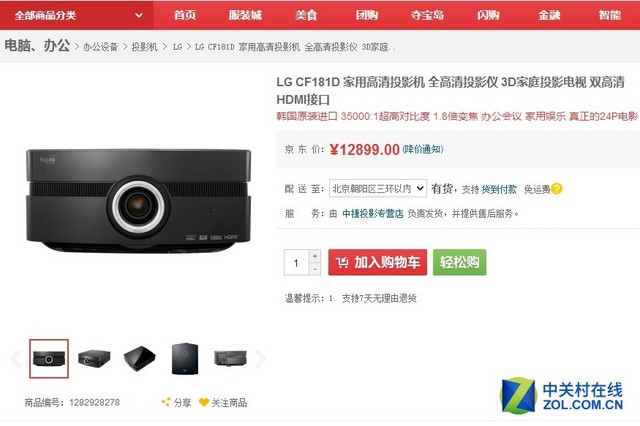Click the yellow question mark help icon
The width and height of the screenshot is (640, 426).
point(556,189)
